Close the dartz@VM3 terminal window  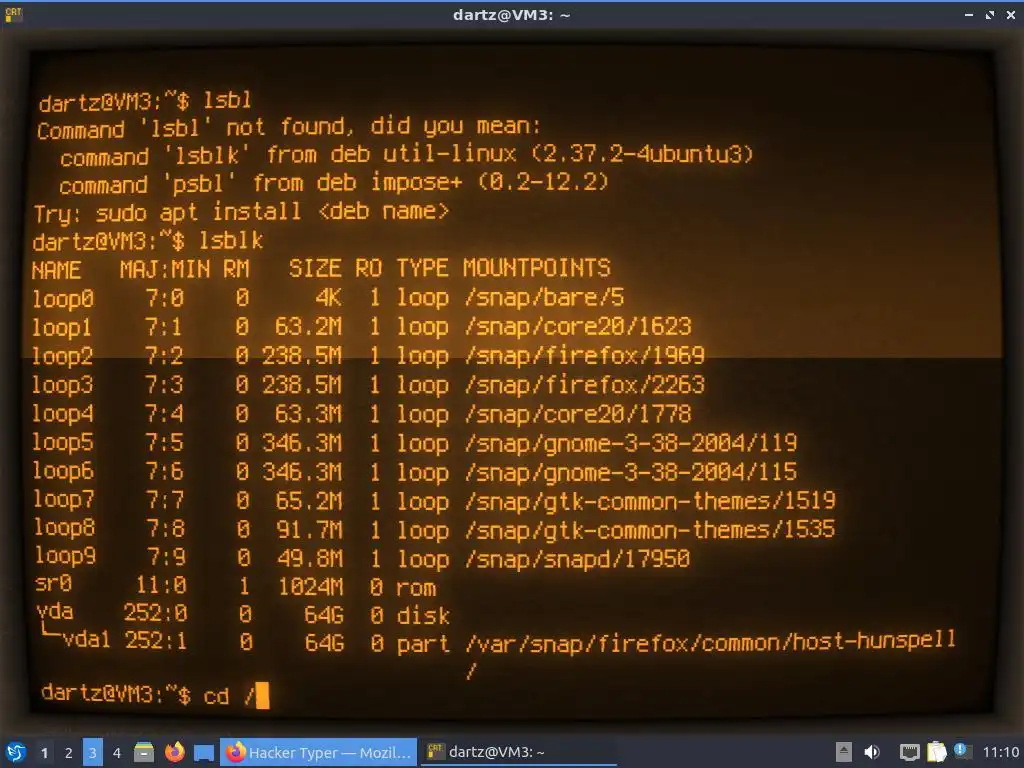pyautogui.click(x=1010, y=14)
